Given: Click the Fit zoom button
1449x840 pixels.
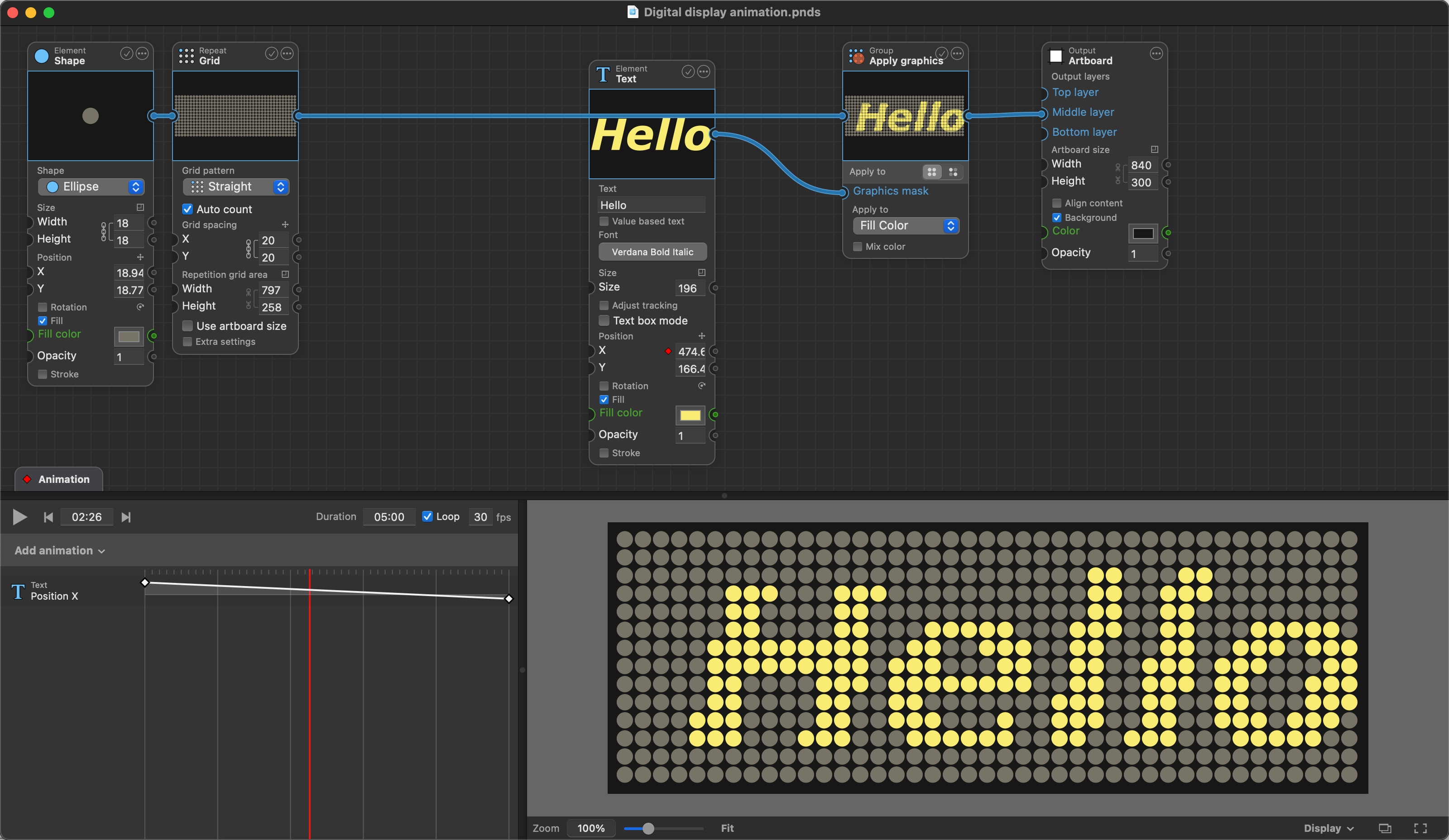Looking at the screenshot, I should click(x=727, y=828).
